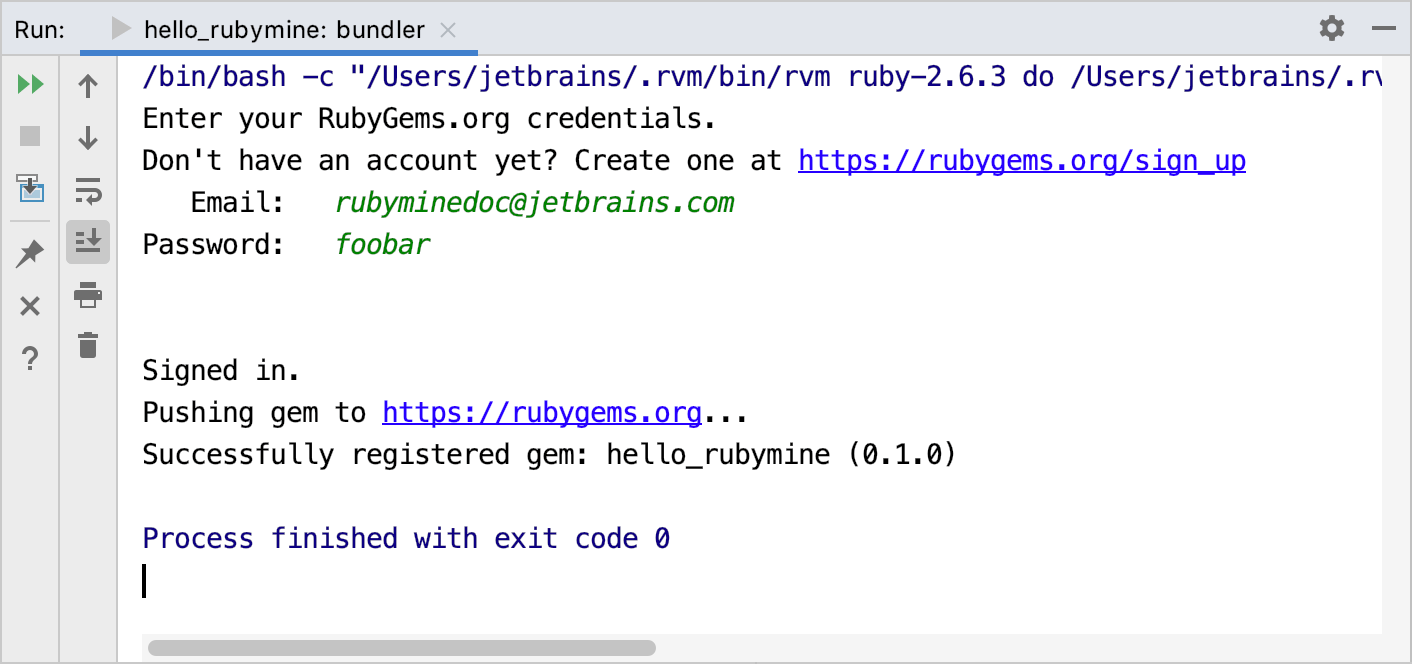This screenshot has height=664, width=1412.
Task: Open the rubygems.org sign up link
Action: [1021, 160]
